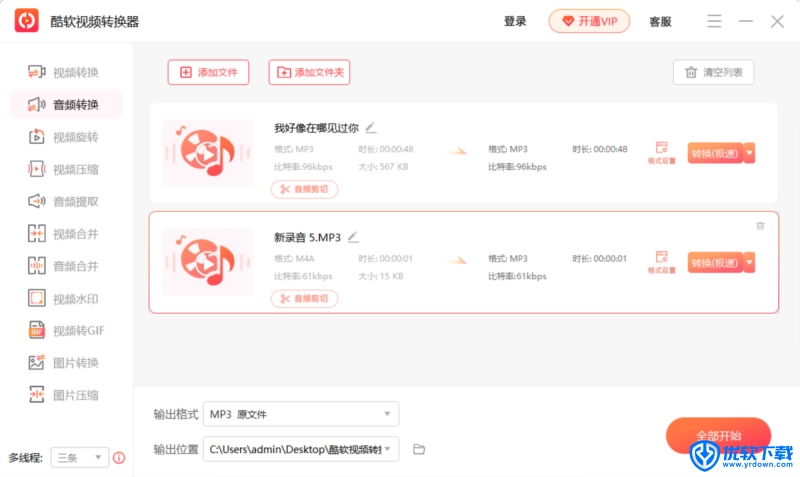
Task: Clear the list with 清空列表
Action: 713,72
